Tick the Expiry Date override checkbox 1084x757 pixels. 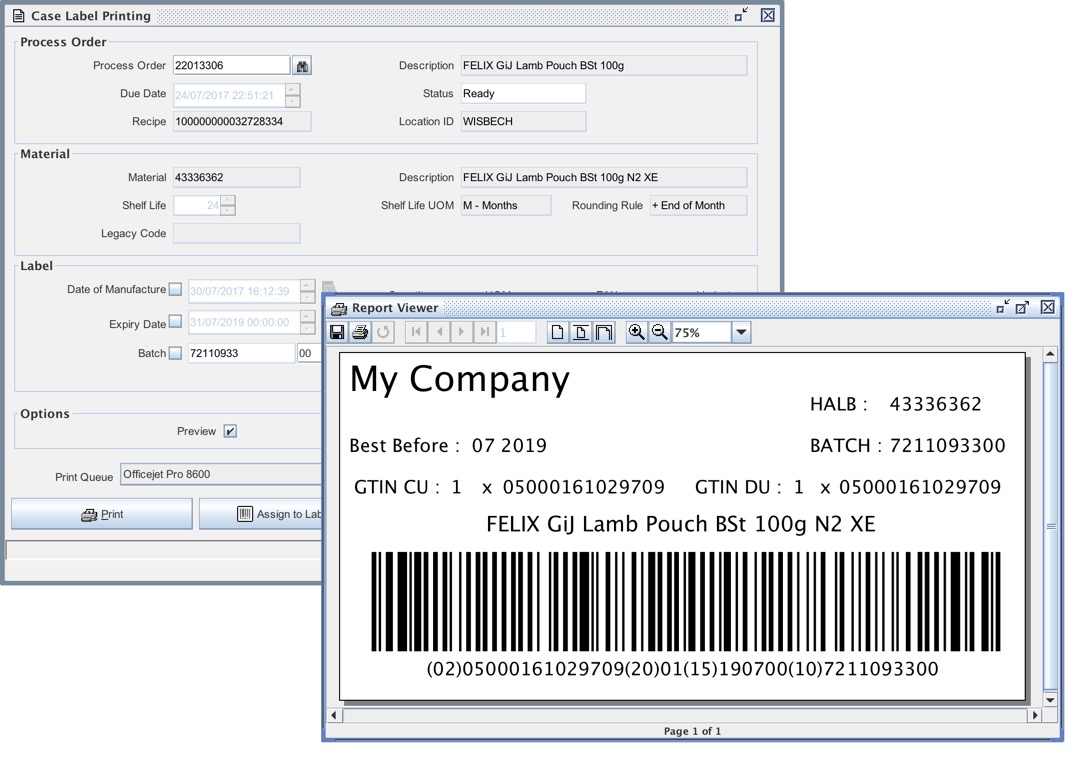click(x=175, y=322)
